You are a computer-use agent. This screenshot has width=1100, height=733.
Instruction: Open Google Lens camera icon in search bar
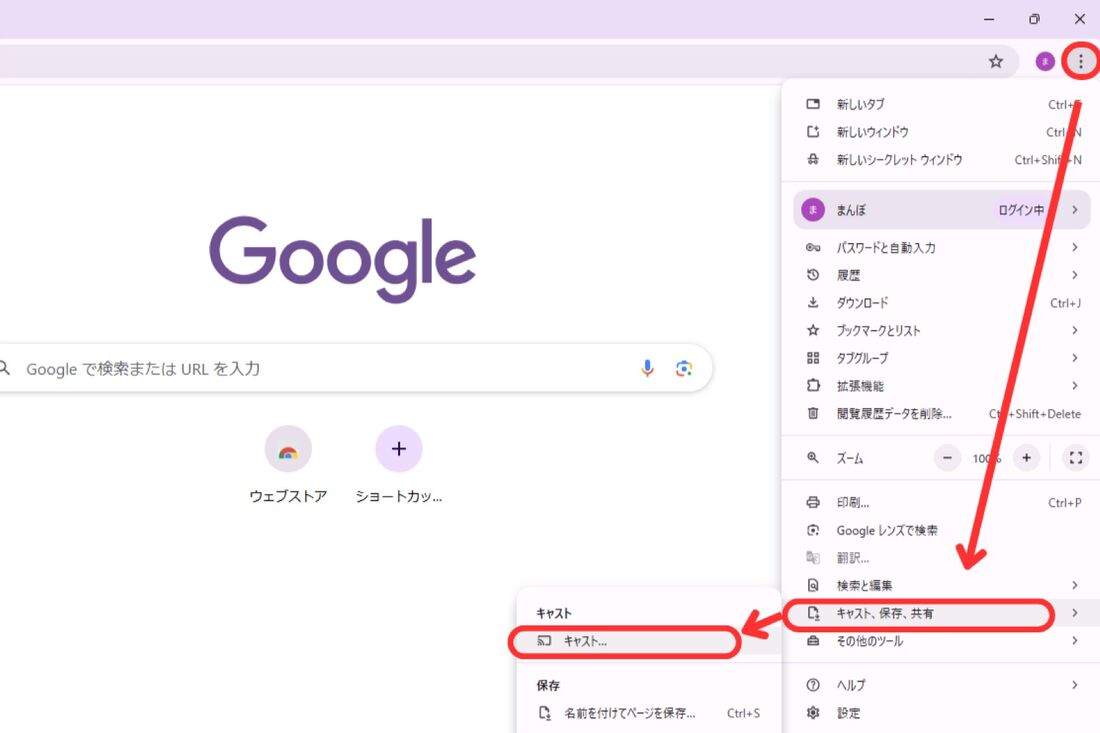point(684,369)
